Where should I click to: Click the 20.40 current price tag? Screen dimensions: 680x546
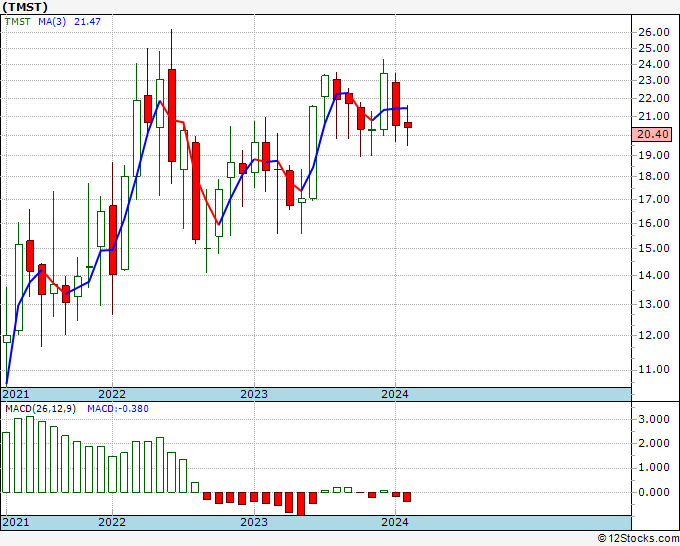tap(652, 134)
